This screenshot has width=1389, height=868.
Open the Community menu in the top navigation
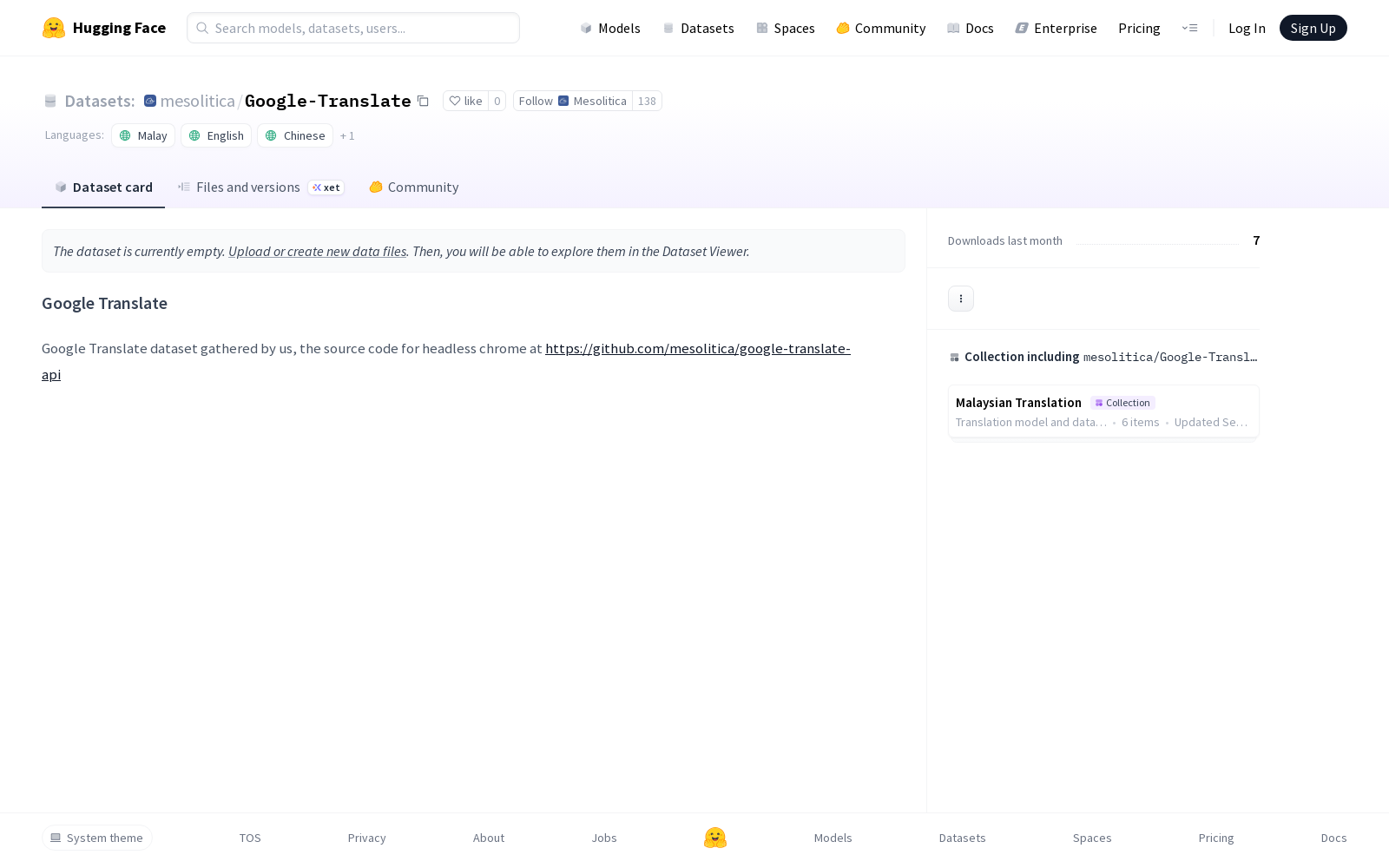[x=880, y=28]
